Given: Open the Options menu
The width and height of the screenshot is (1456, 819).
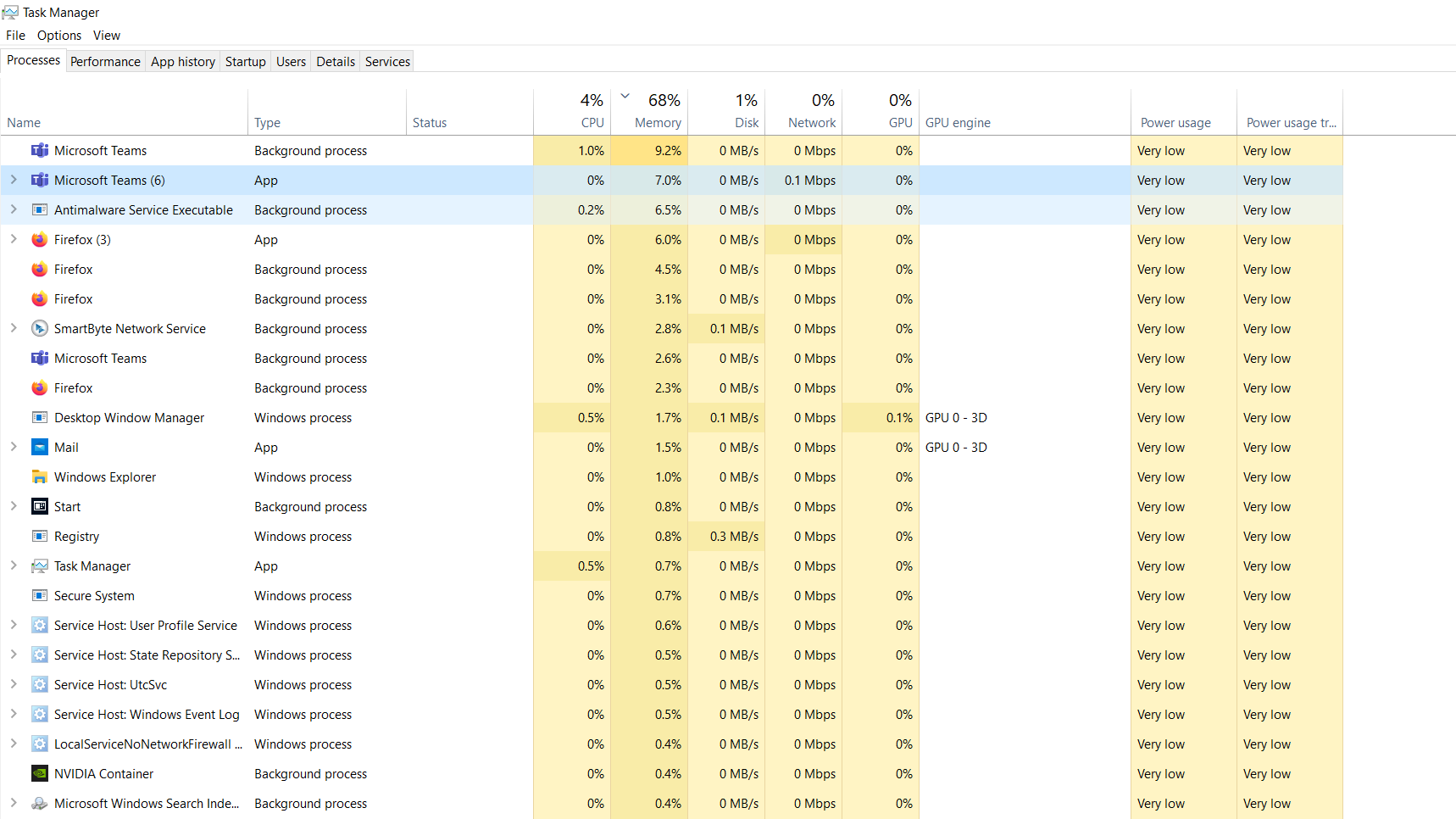Looking at the screenshot, I should tap(59, 36).
